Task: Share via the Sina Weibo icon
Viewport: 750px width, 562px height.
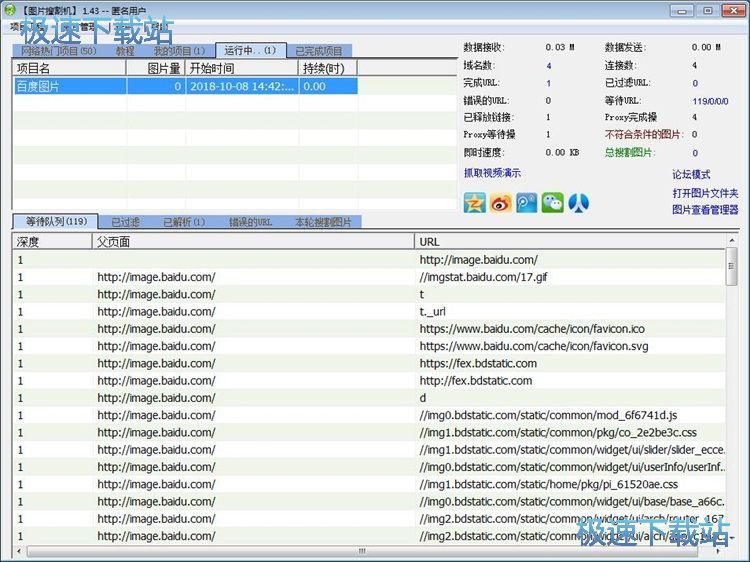Action: tap(501, 203)
